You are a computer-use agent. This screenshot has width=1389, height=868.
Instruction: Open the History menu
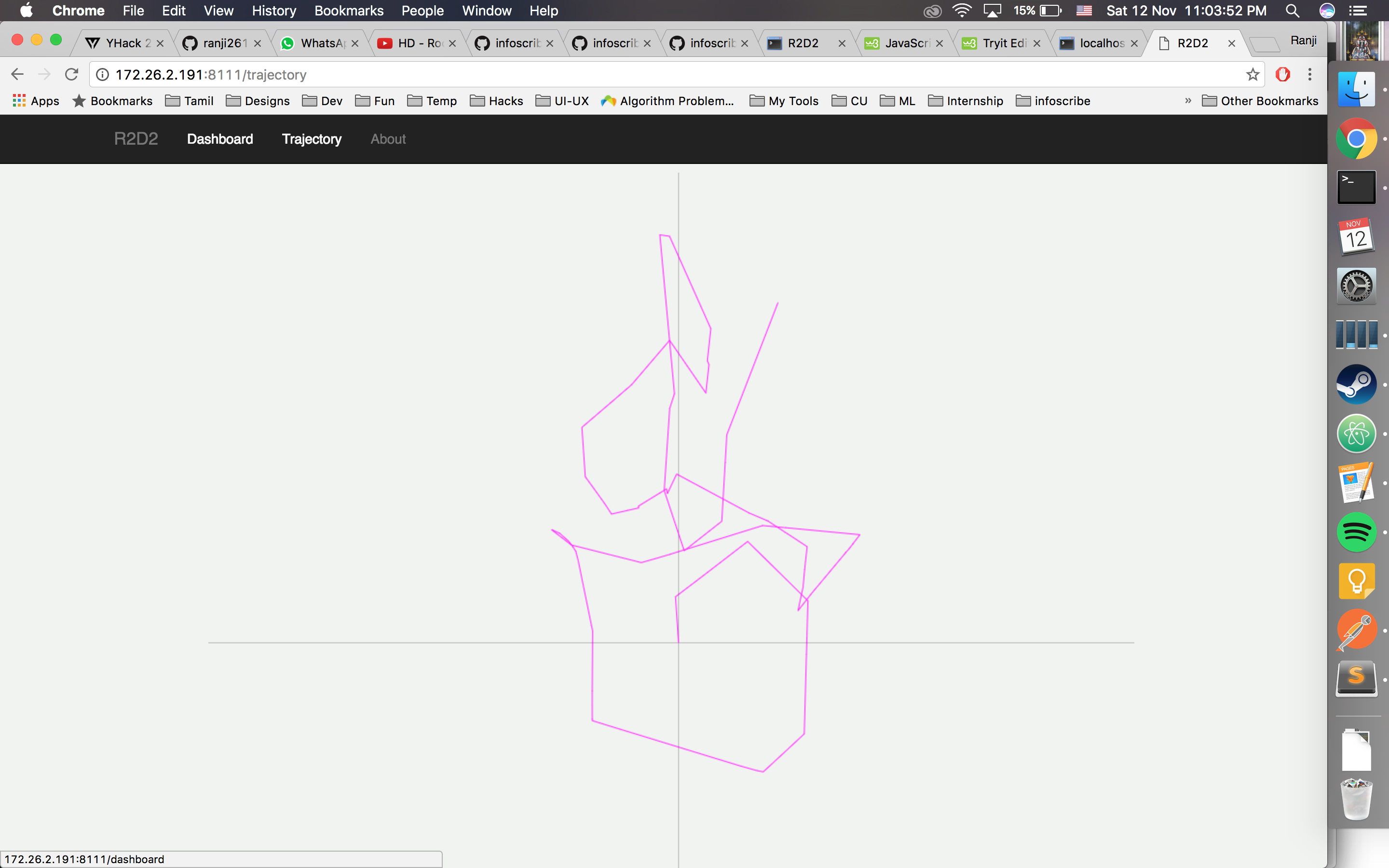(274, 11)
